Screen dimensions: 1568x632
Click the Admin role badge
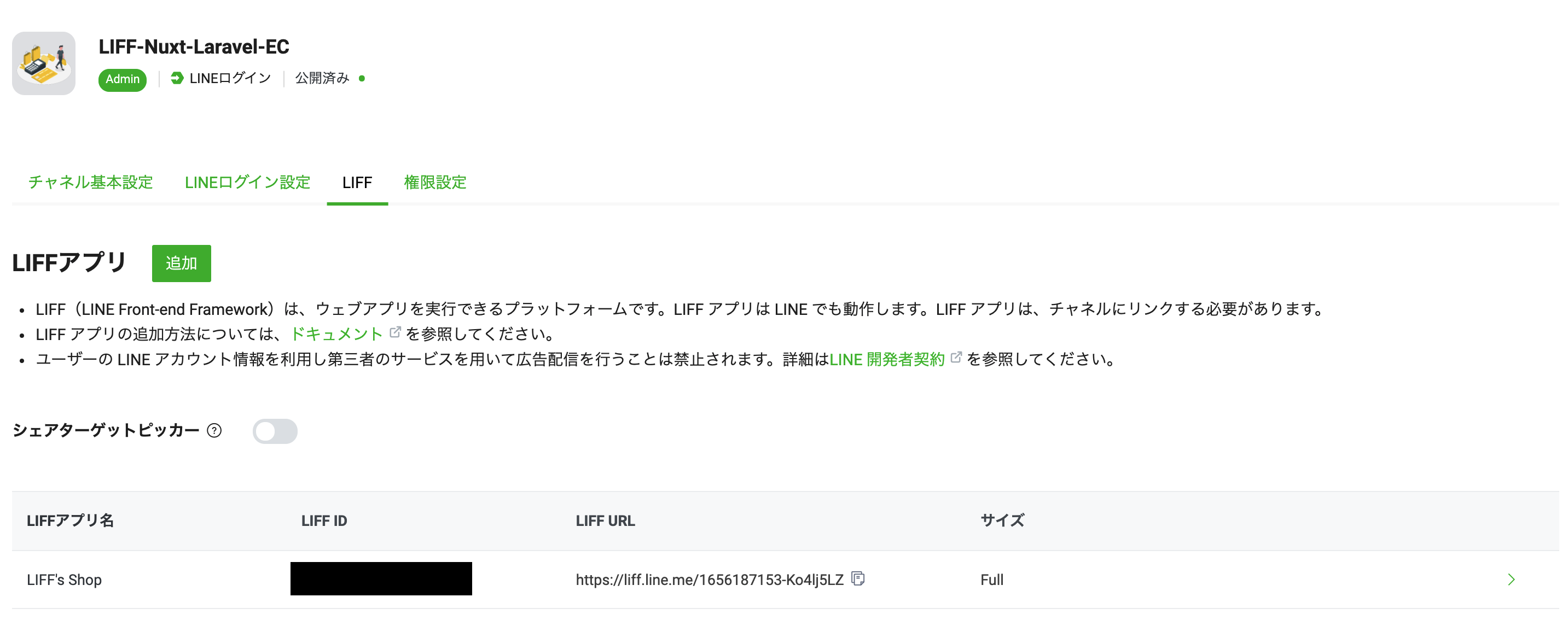tap(123, 79)
